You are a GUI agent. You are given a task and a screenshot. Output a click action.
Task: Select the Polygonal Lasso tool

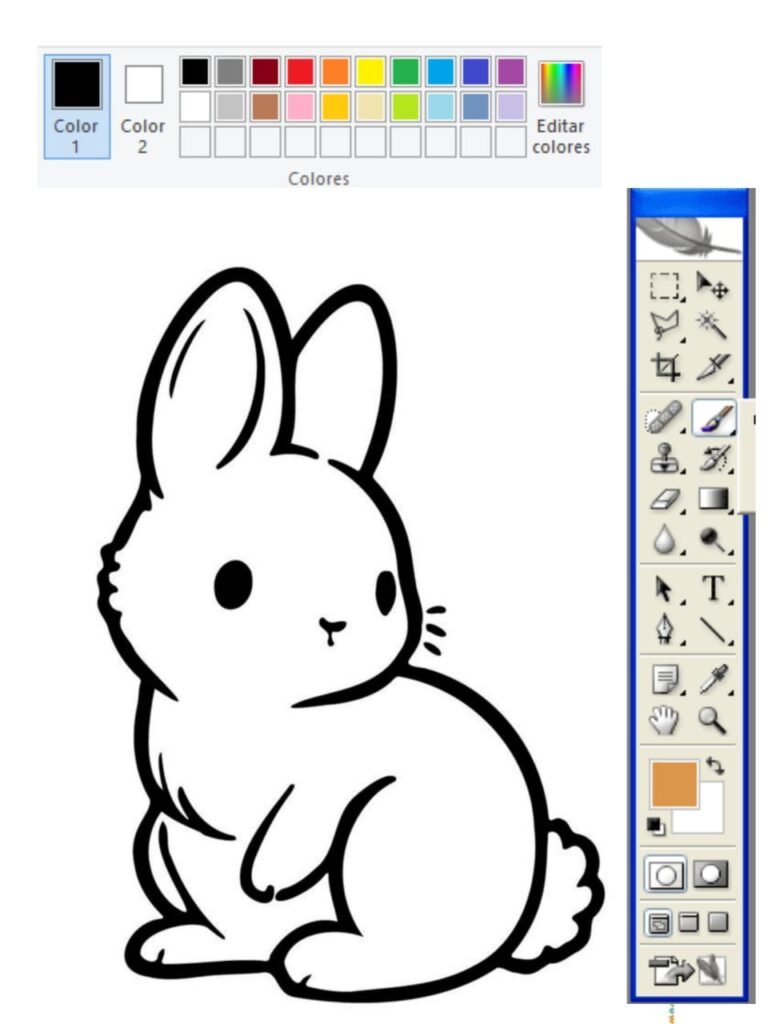[664, 325]
